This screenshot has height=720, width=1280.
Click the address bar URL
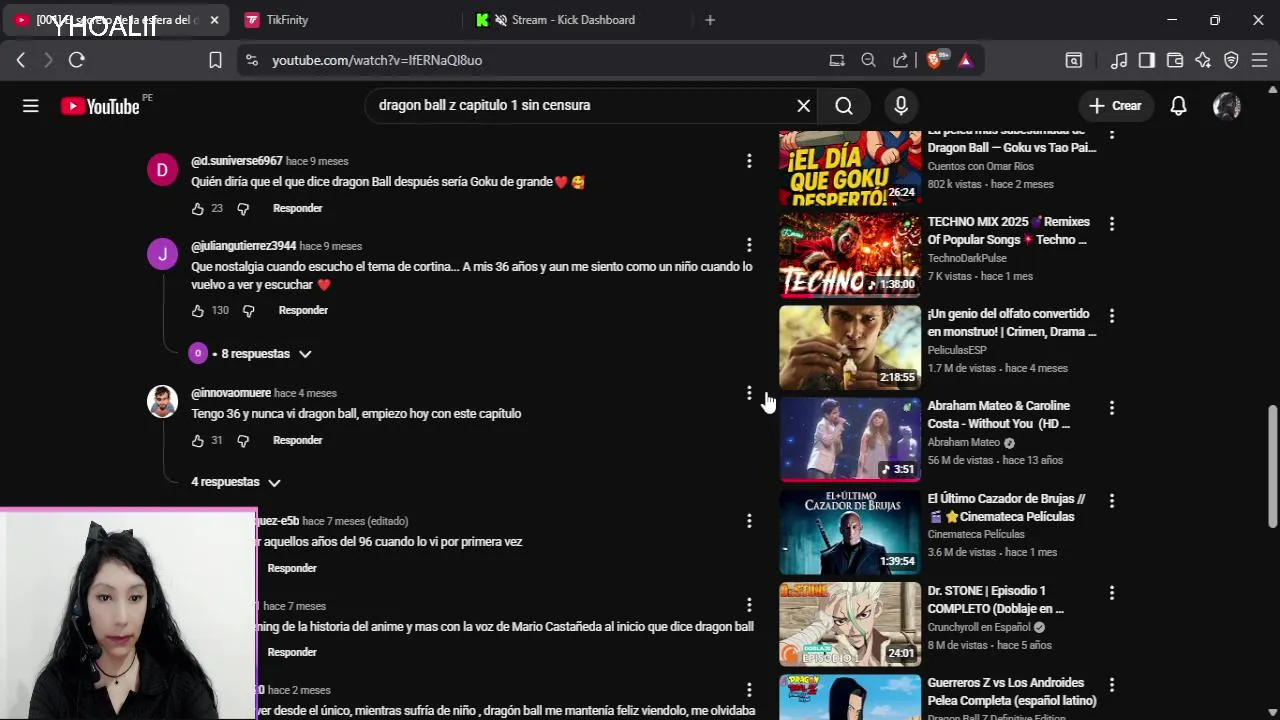(377, 60)
